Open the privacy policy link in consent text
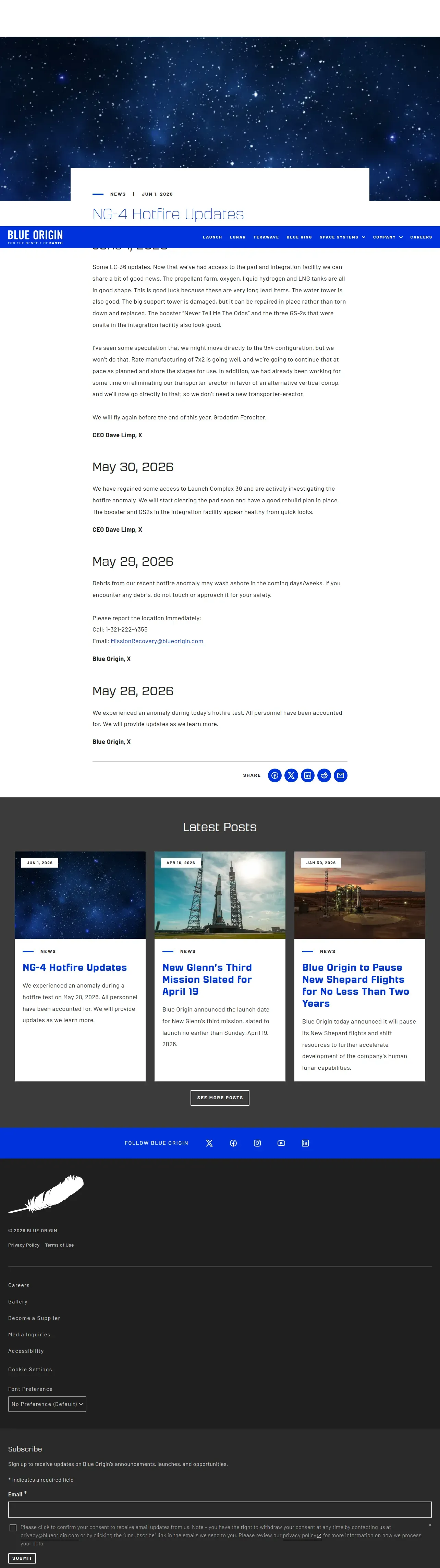The width and height of the screenshot is (440, 1568). coord(302,1535)
